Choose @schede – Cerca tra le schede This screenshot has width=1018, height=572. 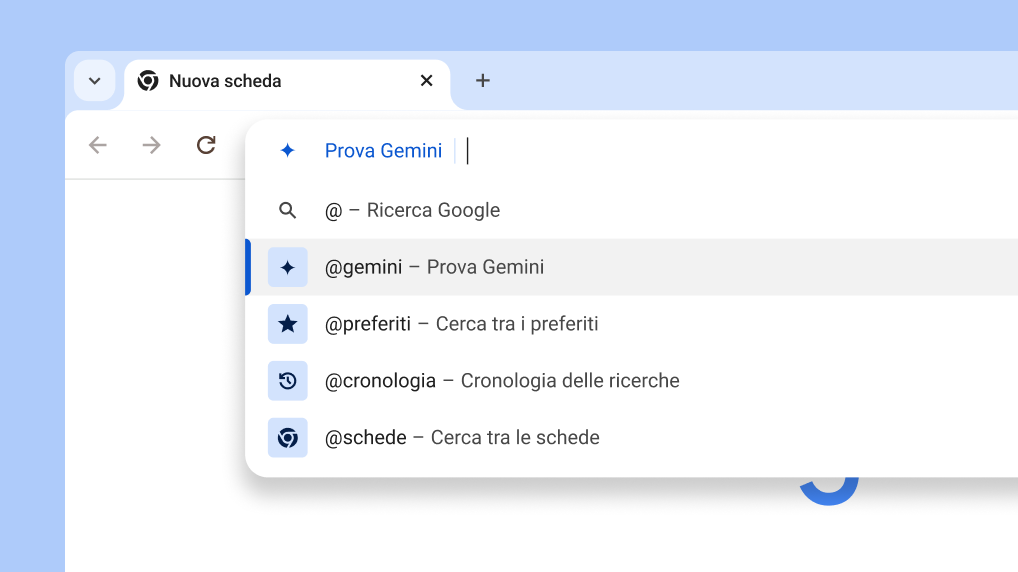click(x=632, y=438)
